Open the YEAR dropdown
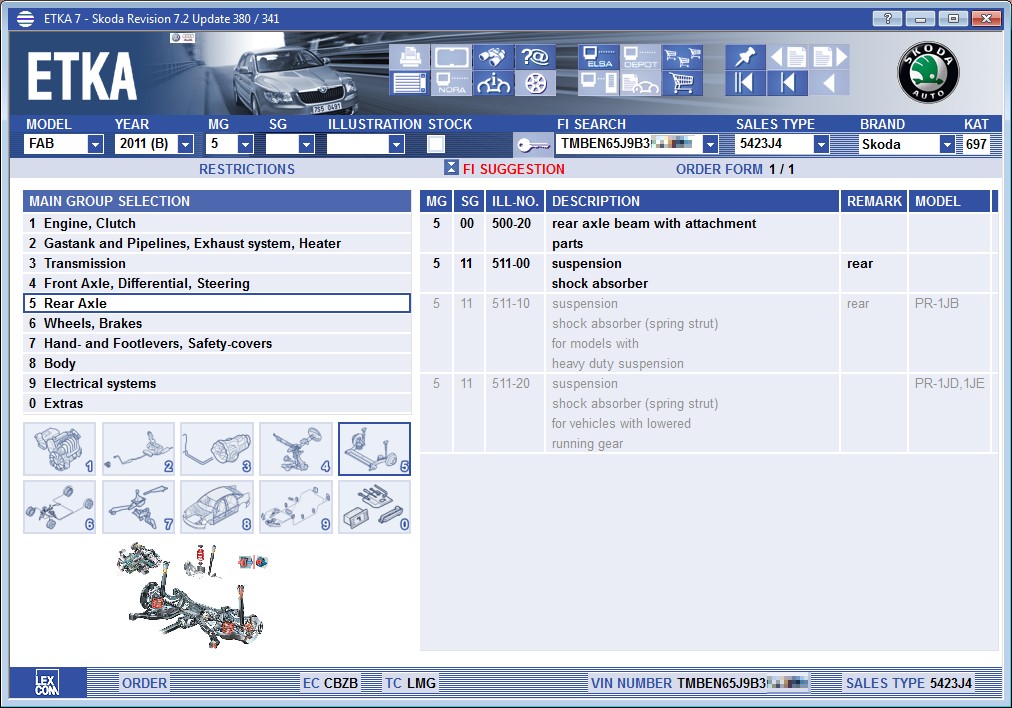The image size is (1012, 708). point(185,144)
